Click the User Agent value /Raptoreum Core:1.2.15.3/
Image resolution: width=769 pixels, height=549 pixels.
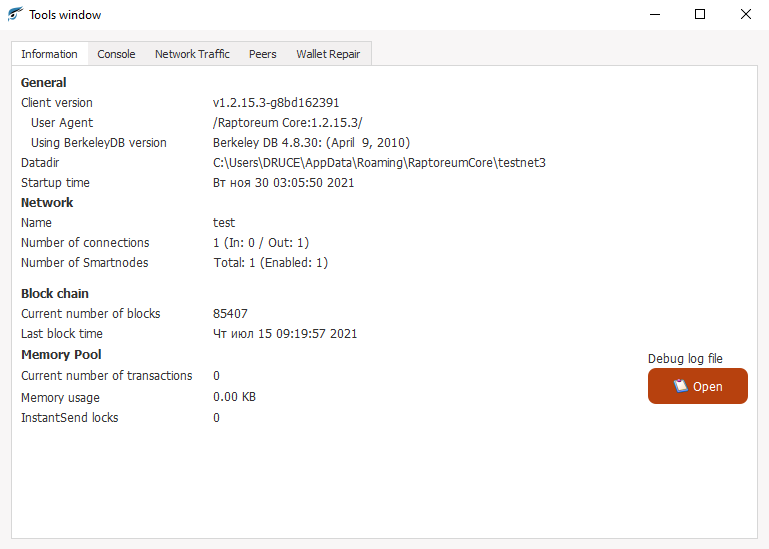click(287, 123)
